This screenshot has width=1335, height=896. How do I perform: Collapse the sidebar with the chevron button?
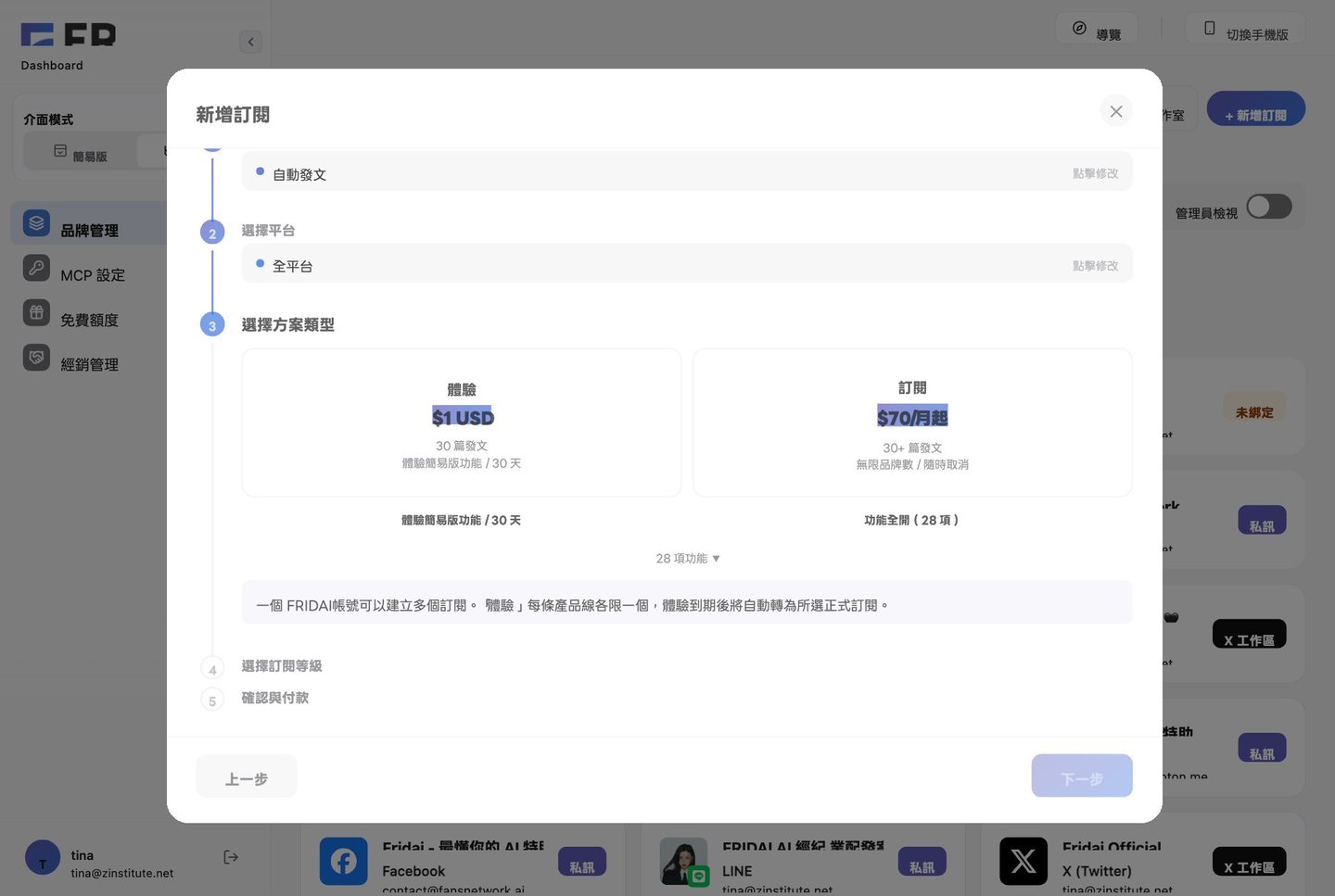click(250, 42)
